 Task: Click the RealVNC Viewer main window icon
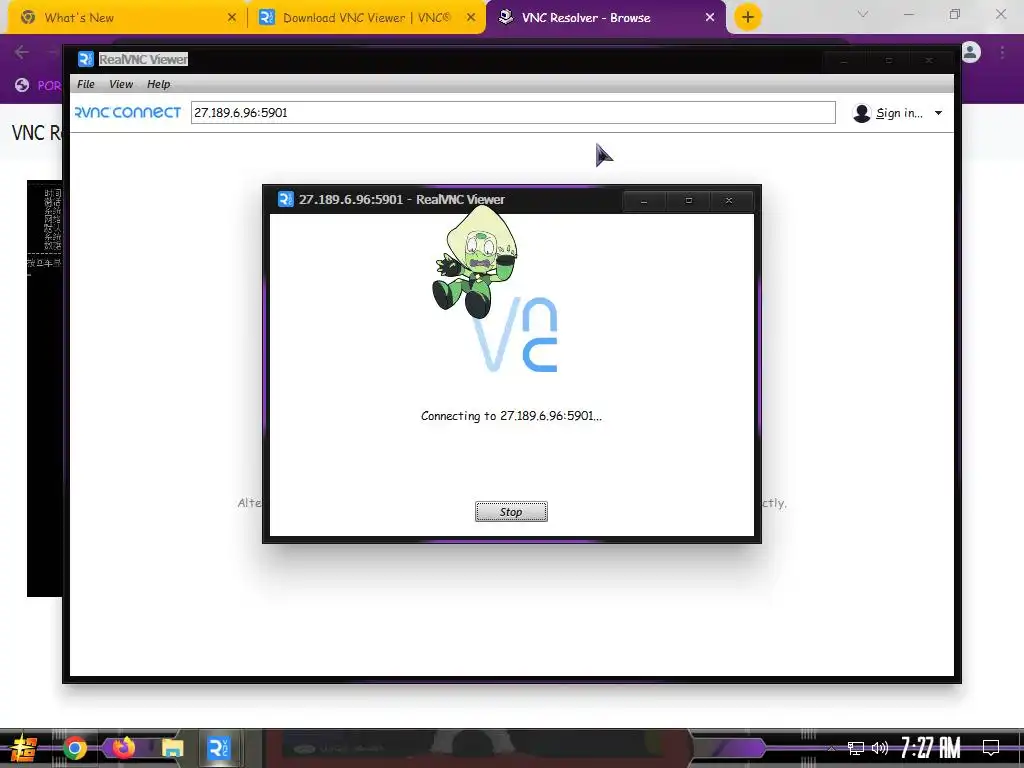pyautogui.click(x=86, y=59)
